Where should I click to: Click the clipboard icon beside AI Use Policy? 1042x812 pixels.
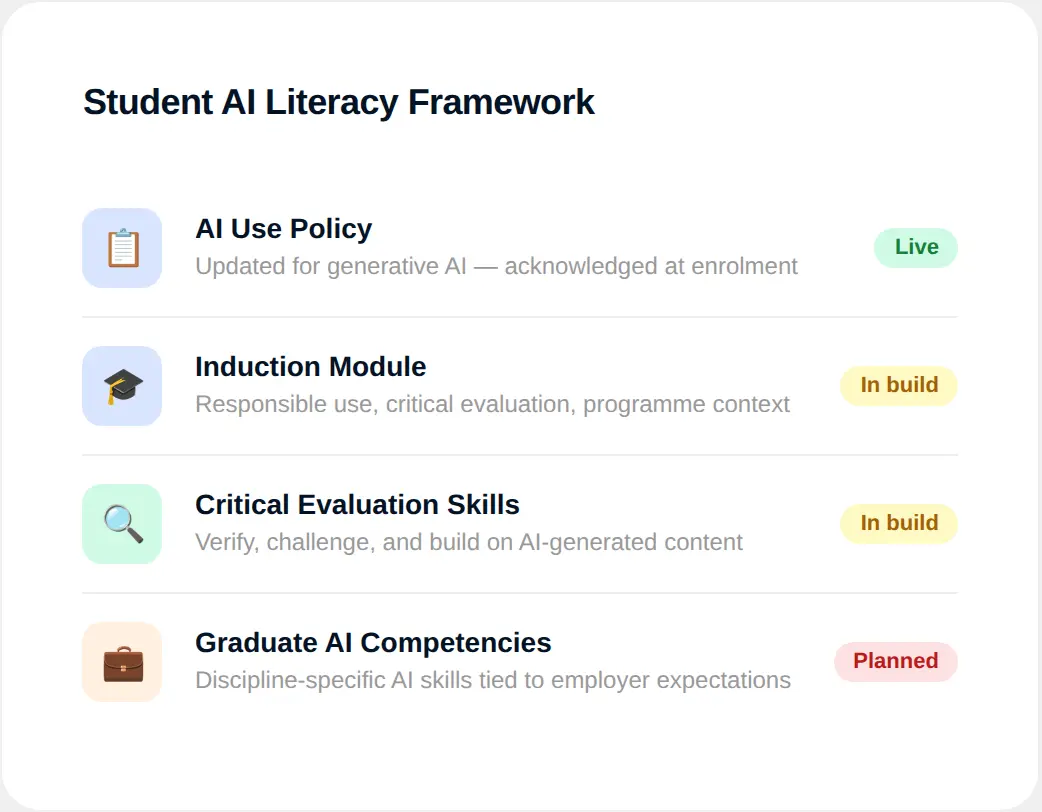click(122, 247)
